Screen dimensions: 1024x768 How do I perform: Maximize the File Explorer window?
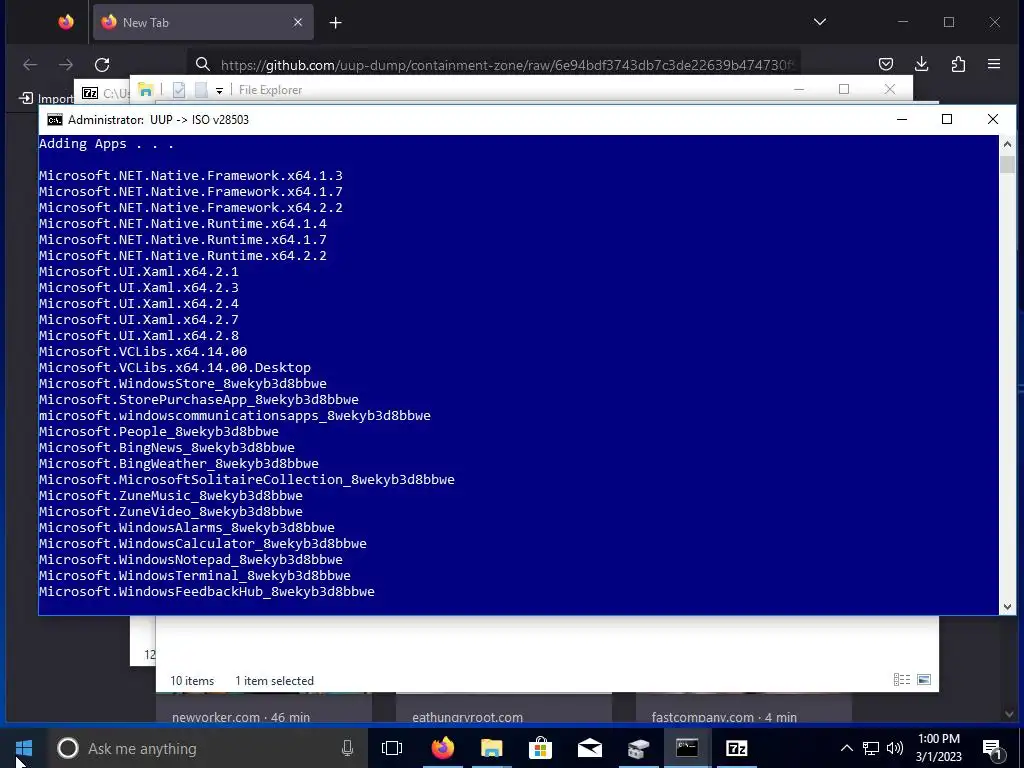(x=844, y=89)
